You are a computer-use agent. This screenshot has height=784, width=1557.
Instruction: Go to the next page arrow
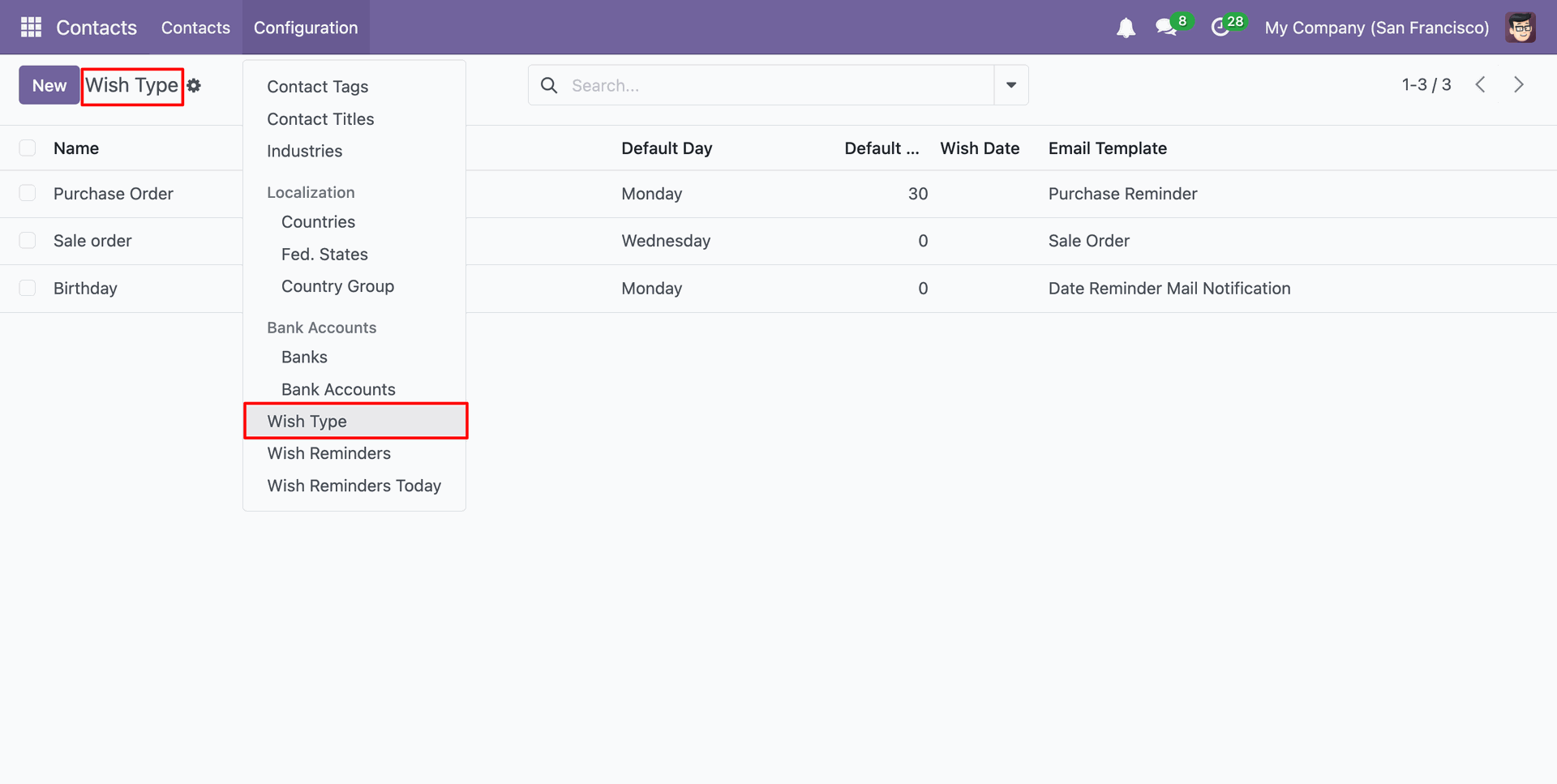(1518, 85)
